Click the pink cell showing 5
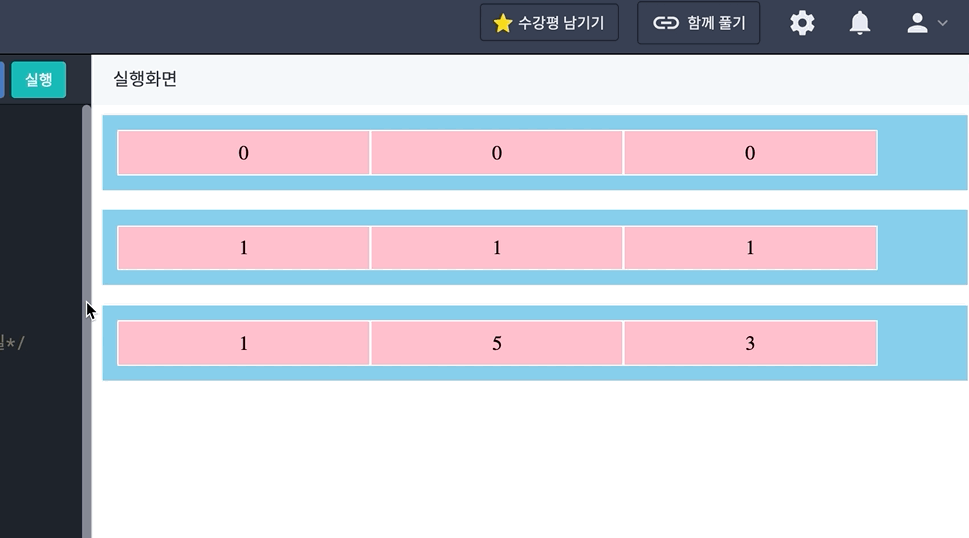969x538 pixels. click(497, 343)
